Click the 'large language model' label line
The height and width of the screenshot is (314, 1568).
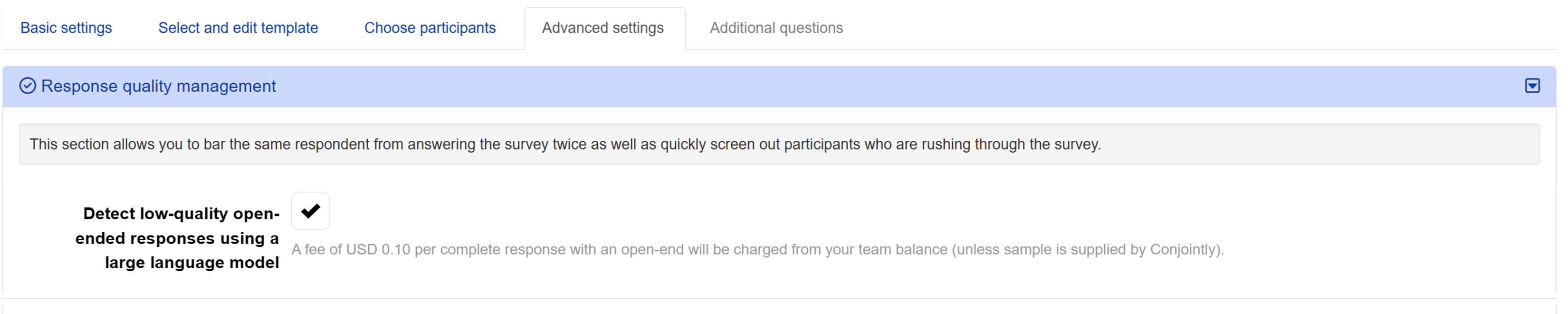click(192, 263)
